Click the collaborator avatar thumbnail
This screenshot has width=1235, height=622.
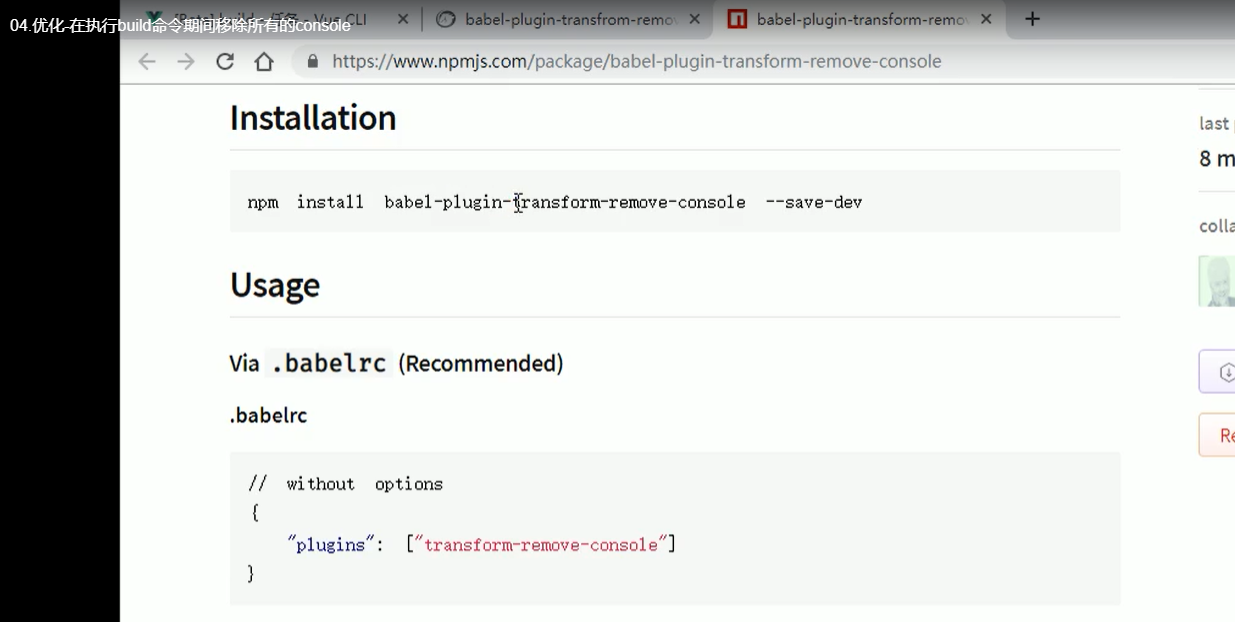(1217, 281)
